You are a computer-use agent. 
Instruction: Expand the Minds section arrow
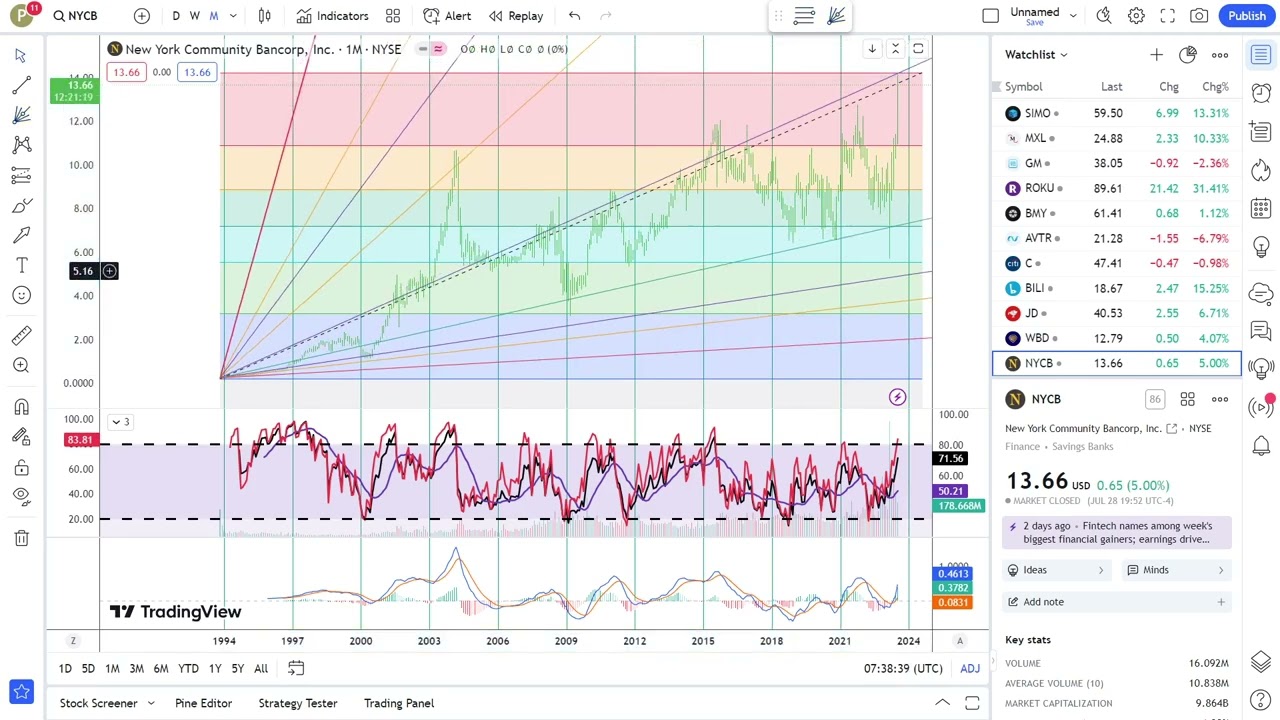point(1220,570)
